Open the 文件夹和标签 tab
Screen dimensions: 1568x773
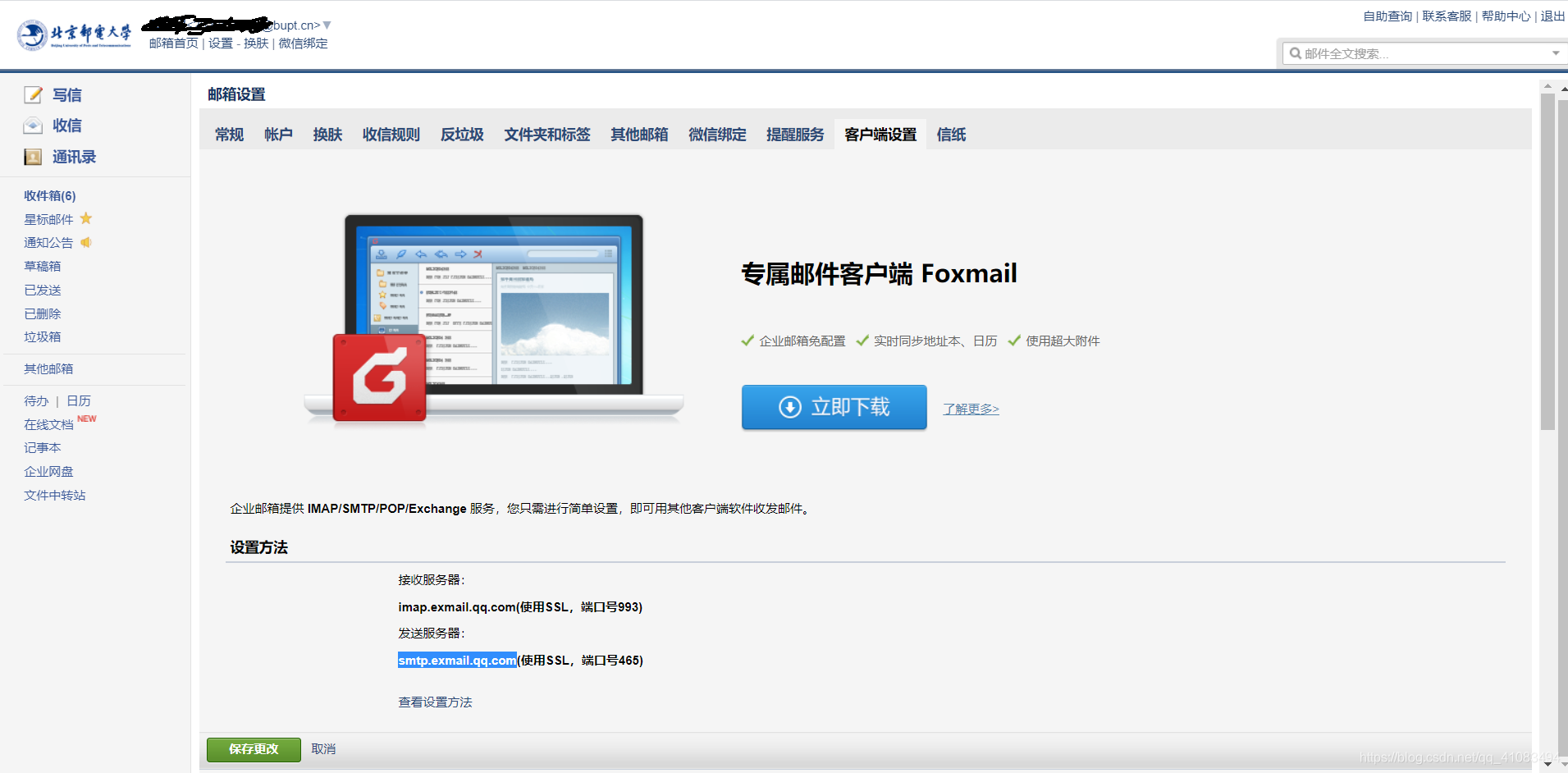[x=547, y=135]
